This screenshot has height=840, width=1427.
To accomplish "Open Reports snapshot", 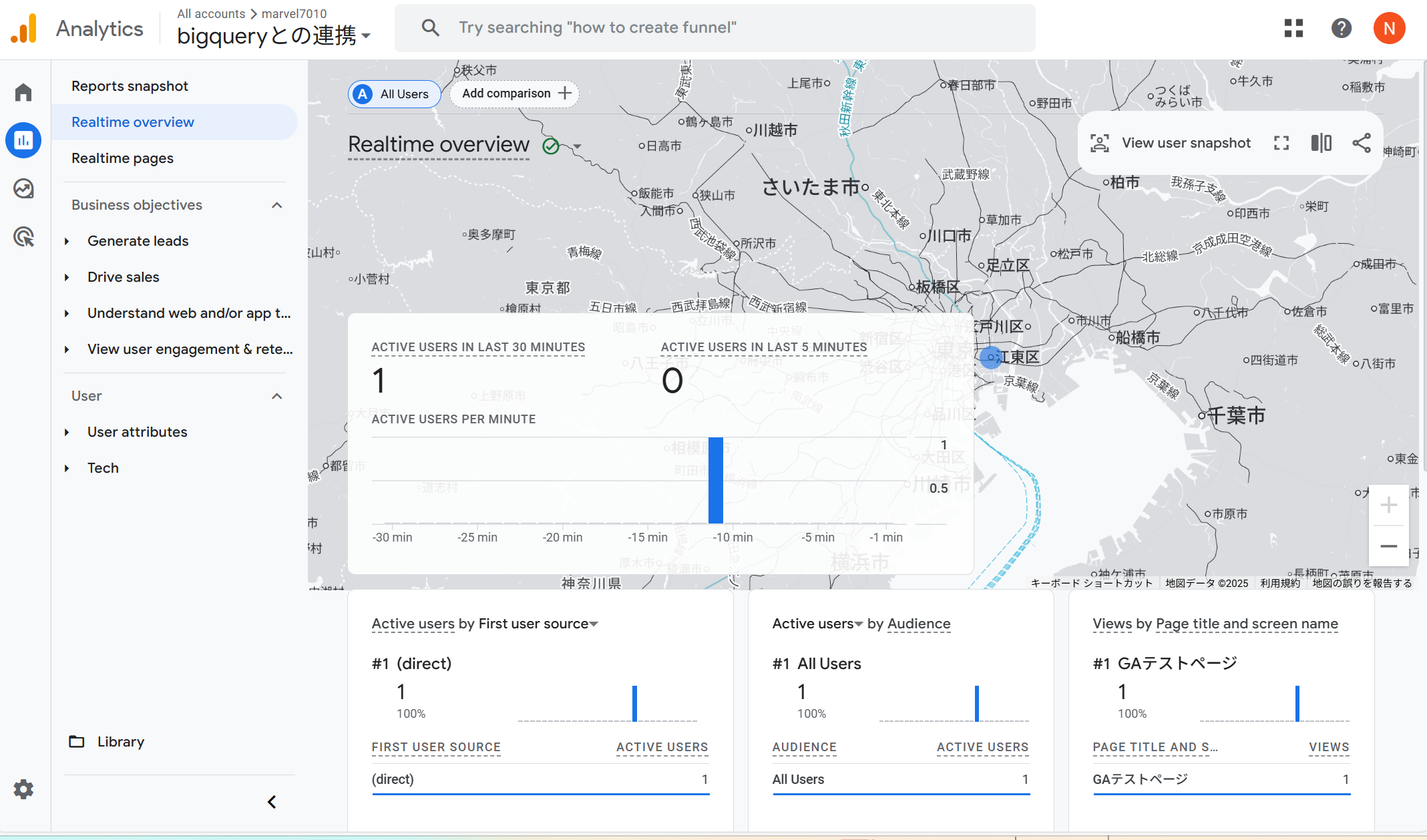I will 130,86.
